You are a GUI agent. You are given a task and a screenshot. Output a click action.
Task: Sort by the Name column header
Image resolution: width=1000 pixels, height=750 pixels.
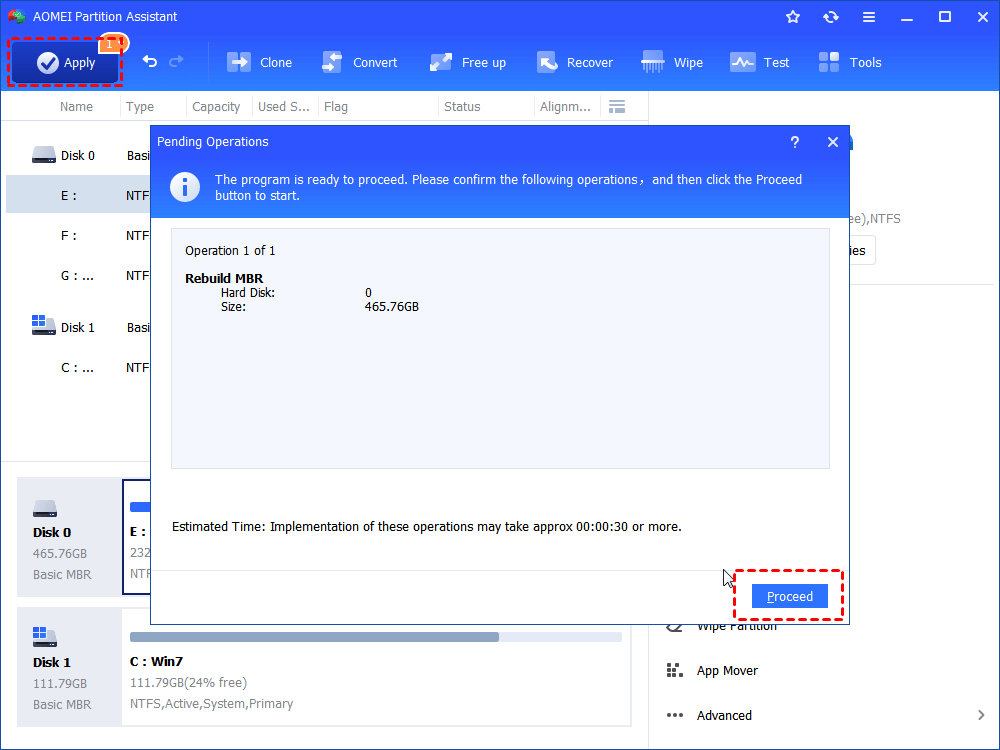[x=76, y=107]
